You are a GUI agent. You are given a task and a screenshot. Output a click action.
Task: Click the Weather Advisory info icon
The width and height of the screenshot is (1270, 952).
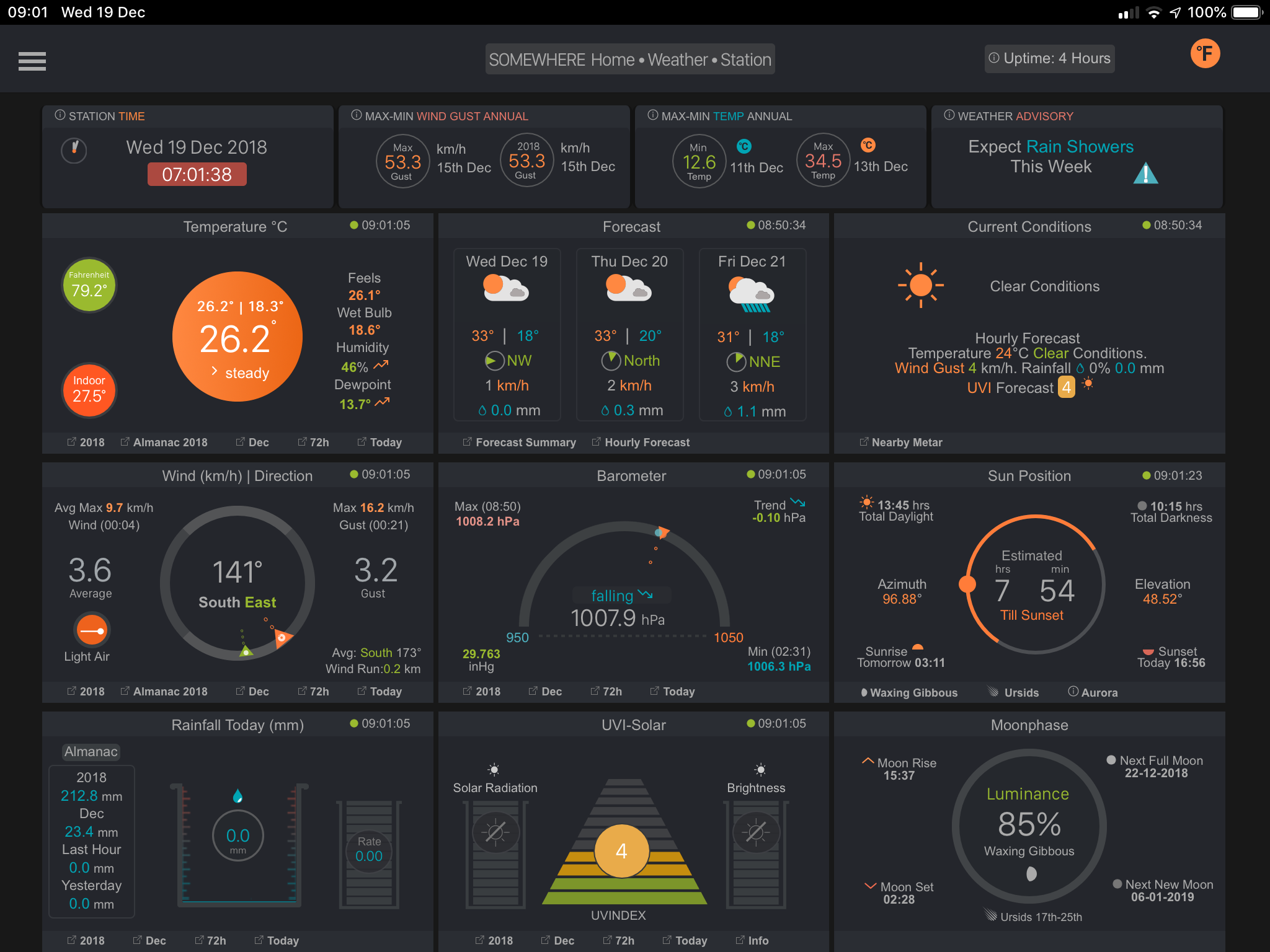pos(949,115)
